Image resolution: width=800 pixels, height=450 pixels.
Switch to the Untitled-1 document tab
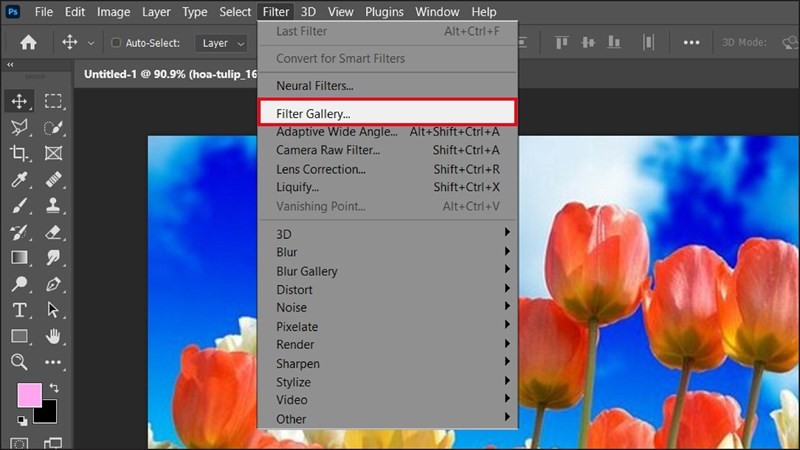coord(170,74)
